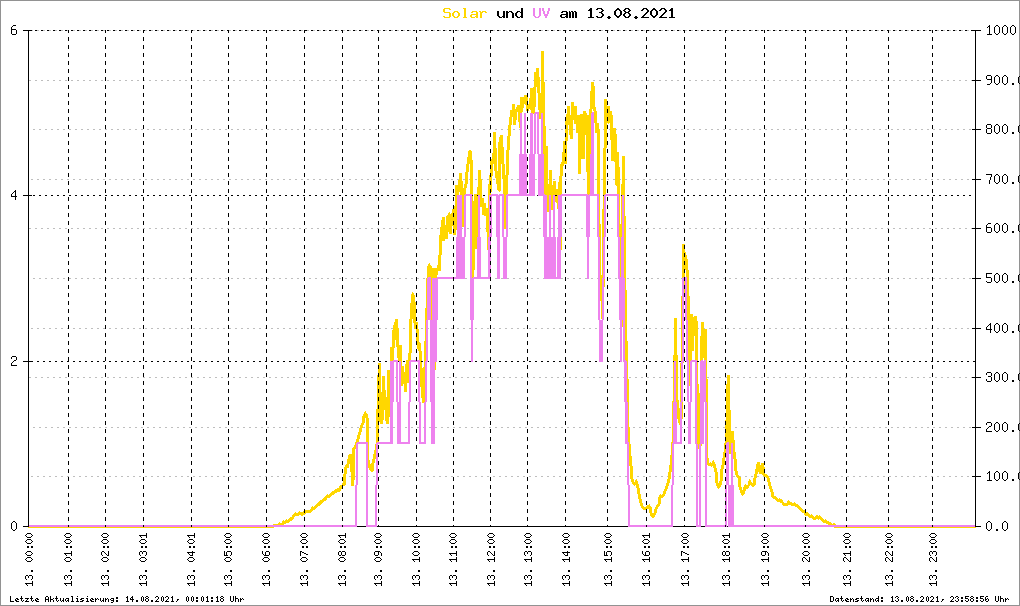This screenshot has height=606, width=1020.
Task: Click time label '13. 22:00' on x-axis
Action: [x=889, y=559]
